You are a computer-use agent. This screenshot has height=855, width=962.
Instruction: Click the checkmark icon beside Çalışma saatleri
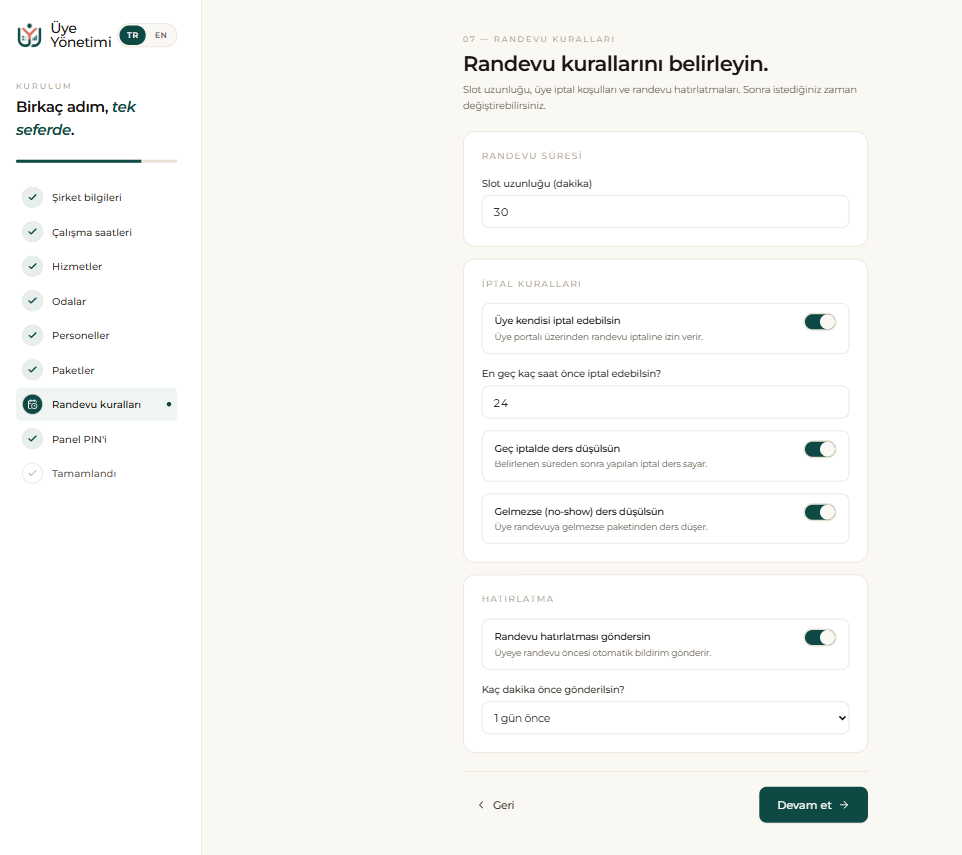click(33, 232)
